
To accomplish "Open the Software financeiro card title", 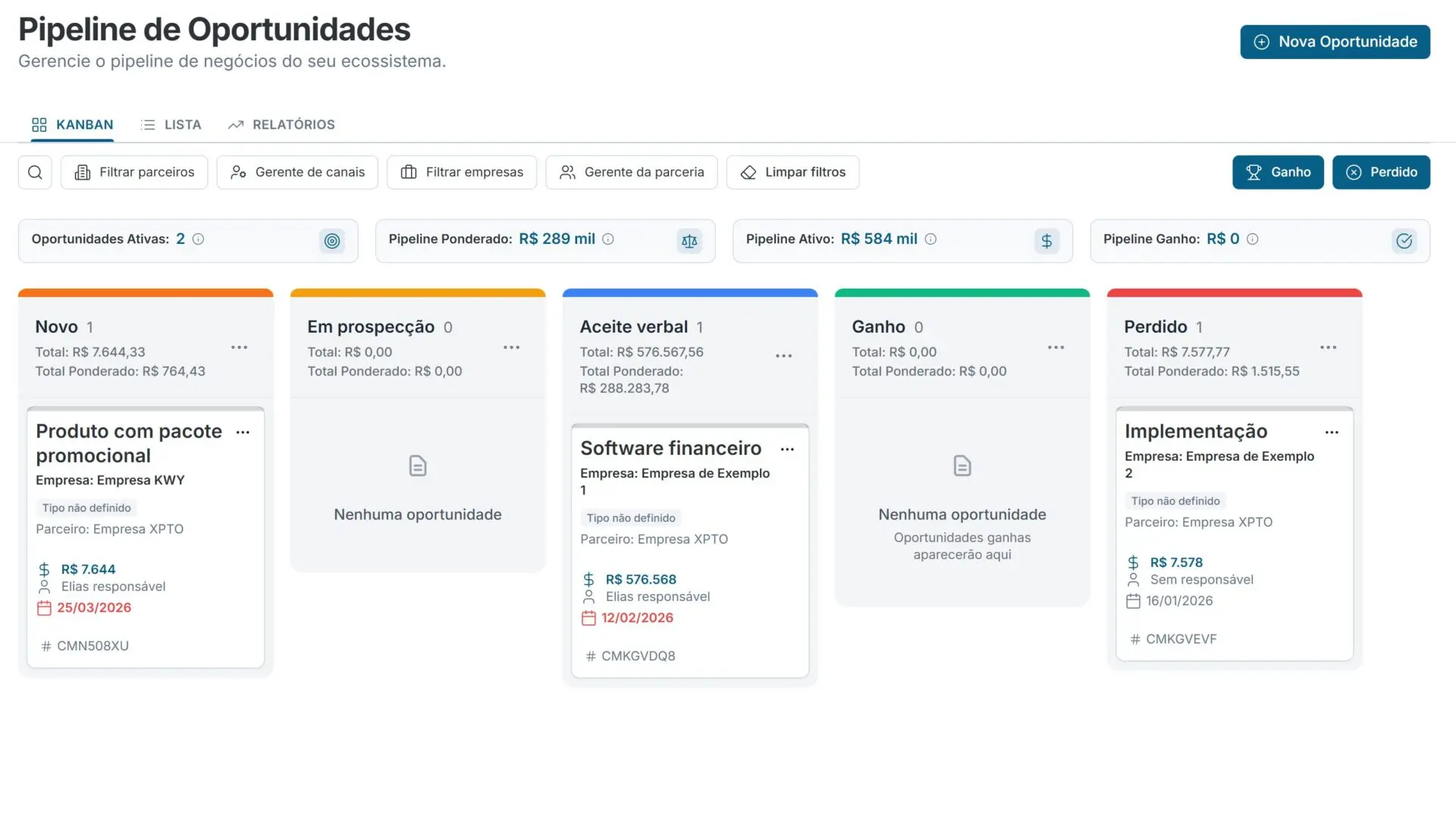I will (x=670, y=449).
